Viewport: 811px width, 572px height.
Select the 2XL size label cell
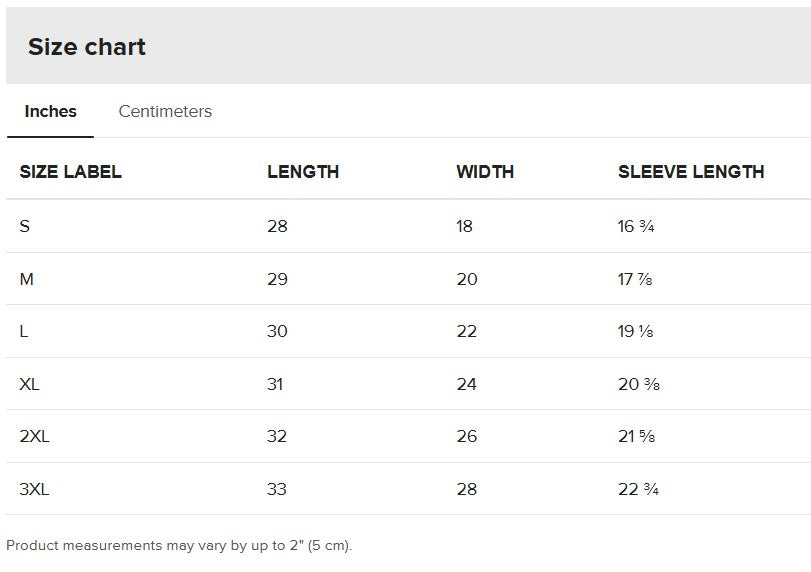pyautogui.click(x=34, y=436)
